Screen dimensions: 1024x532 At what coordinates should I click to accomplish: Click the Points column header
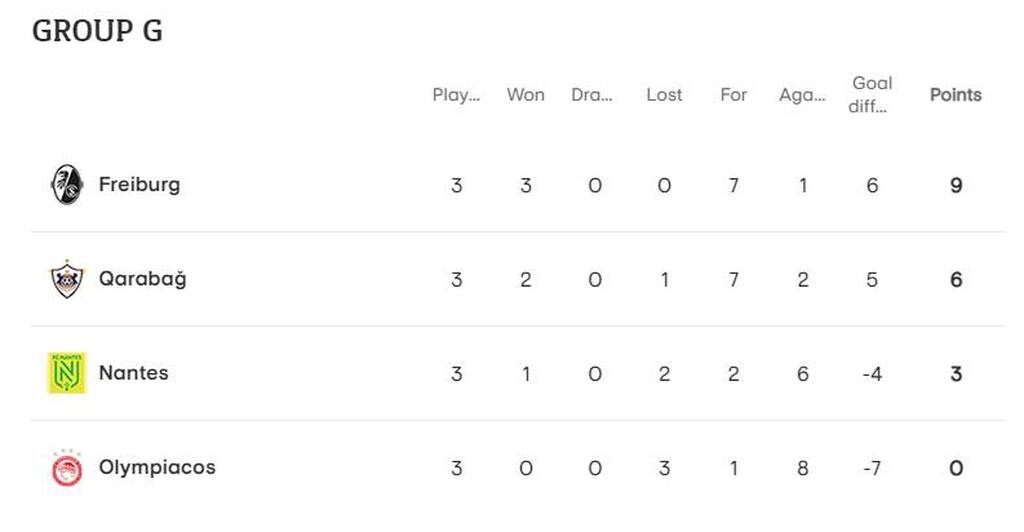(x=956, y=95)
